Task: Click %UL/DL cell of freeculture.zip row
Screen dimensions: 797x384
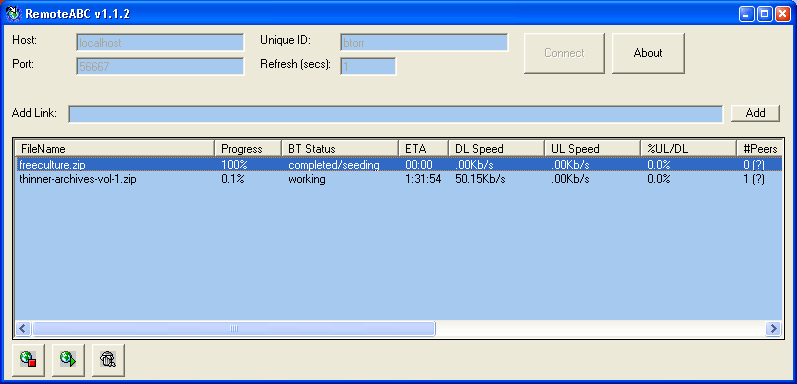Action: [x=659, y=164]
